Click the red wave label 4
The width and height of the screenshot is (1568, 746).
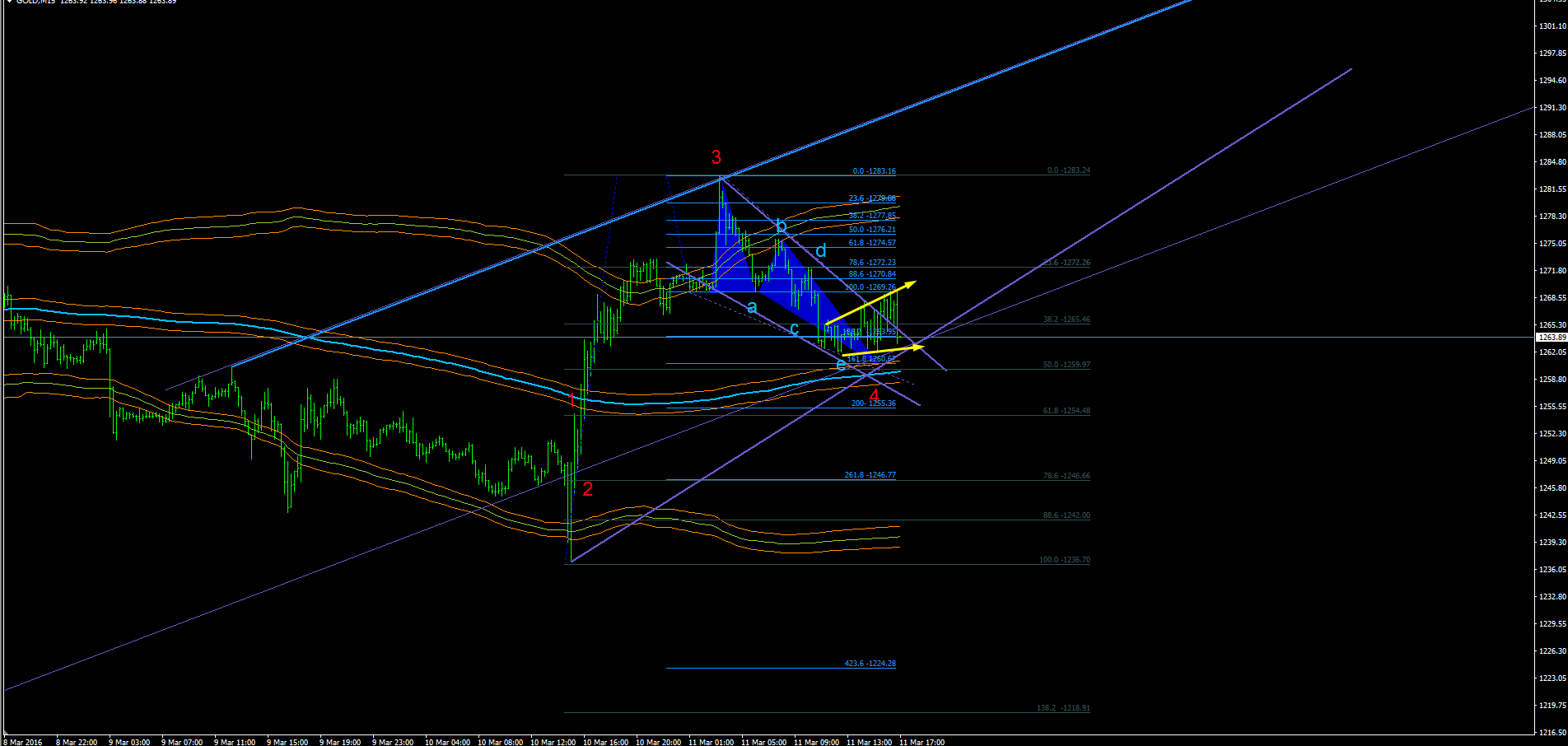pos(875,396)
